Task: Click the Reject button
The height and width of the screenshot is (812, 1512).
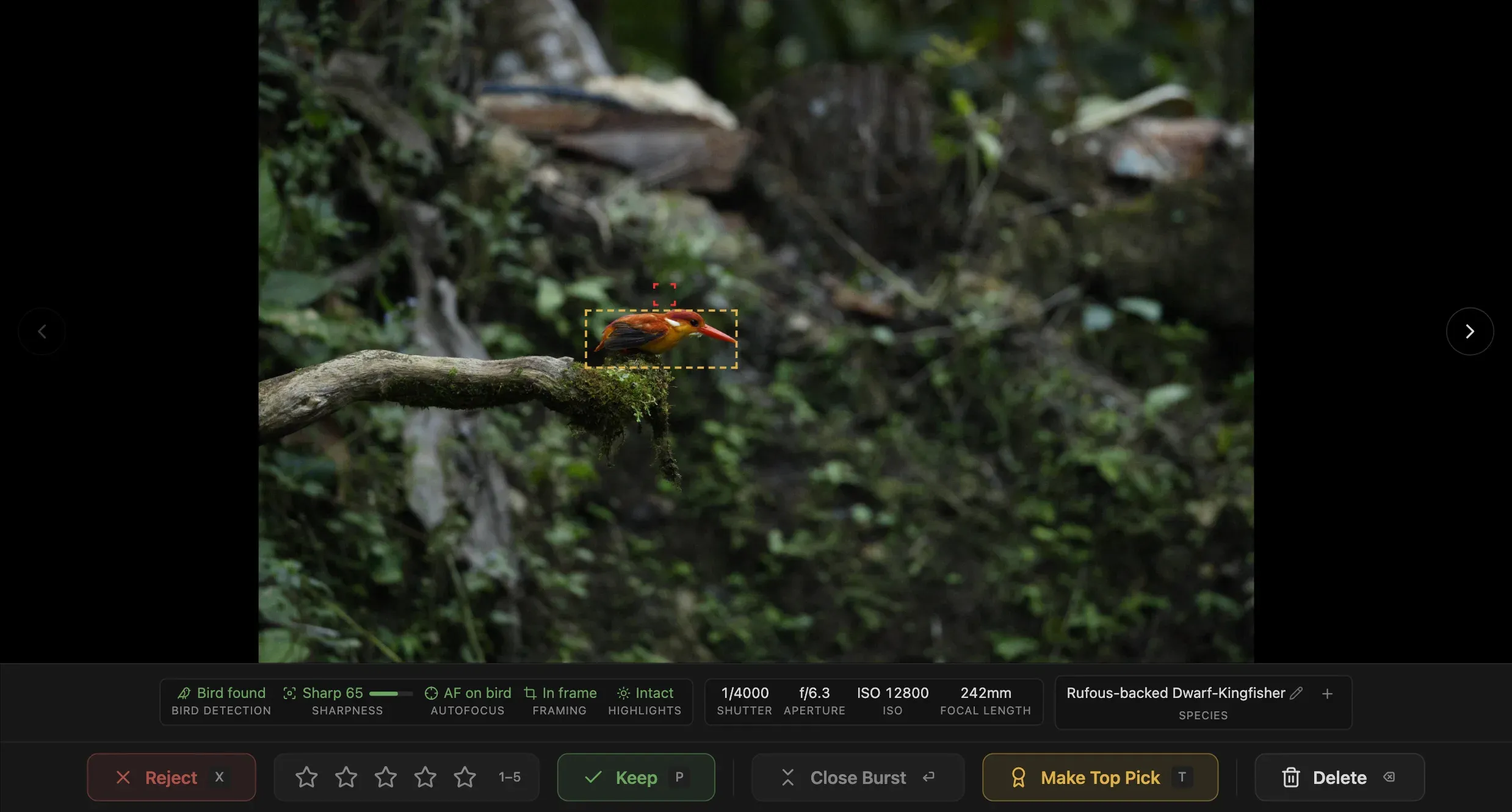Action: coord(172,777)
